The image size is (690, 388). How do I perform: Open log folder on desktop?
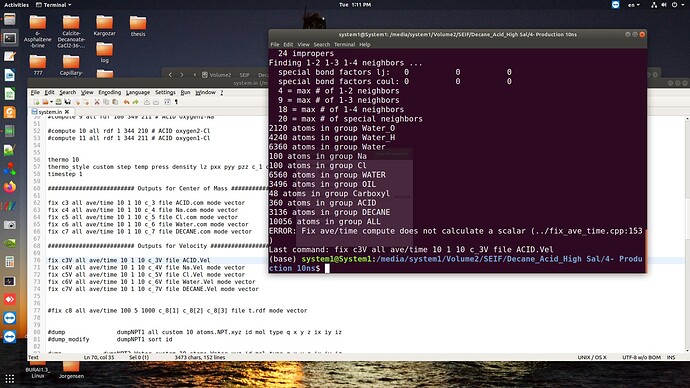(x=104, y=52)
